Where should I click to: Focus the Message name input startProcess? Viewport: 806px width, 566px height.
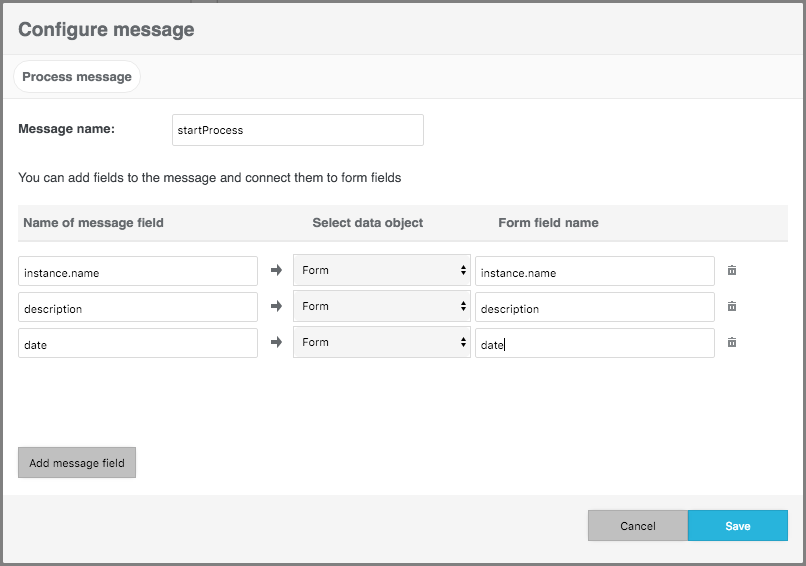click(x=297, y=130)
